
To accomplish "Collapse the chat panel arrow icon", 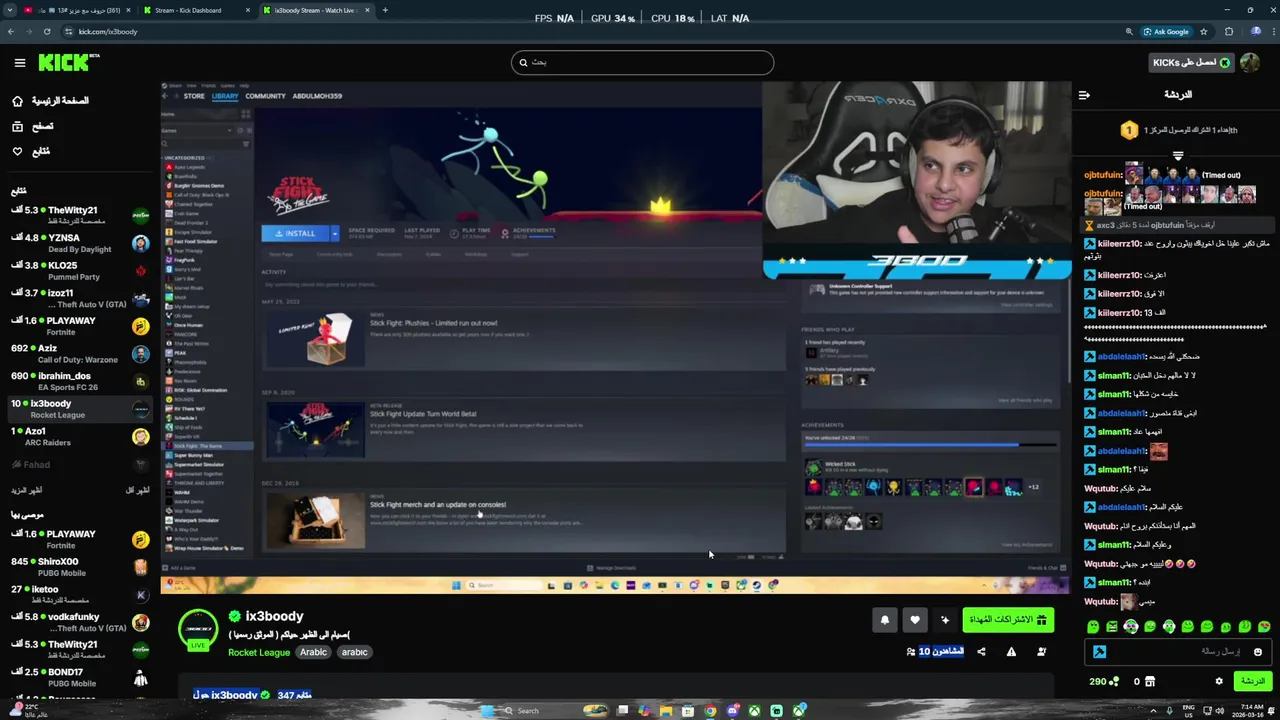I will [1084, 95].
